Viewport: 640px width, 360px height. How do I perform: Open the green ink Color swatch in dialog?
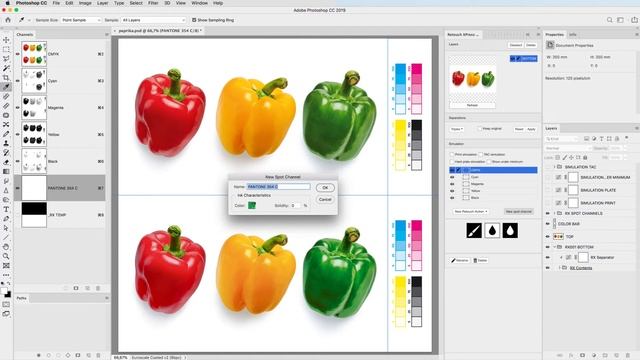coord(252,205)
